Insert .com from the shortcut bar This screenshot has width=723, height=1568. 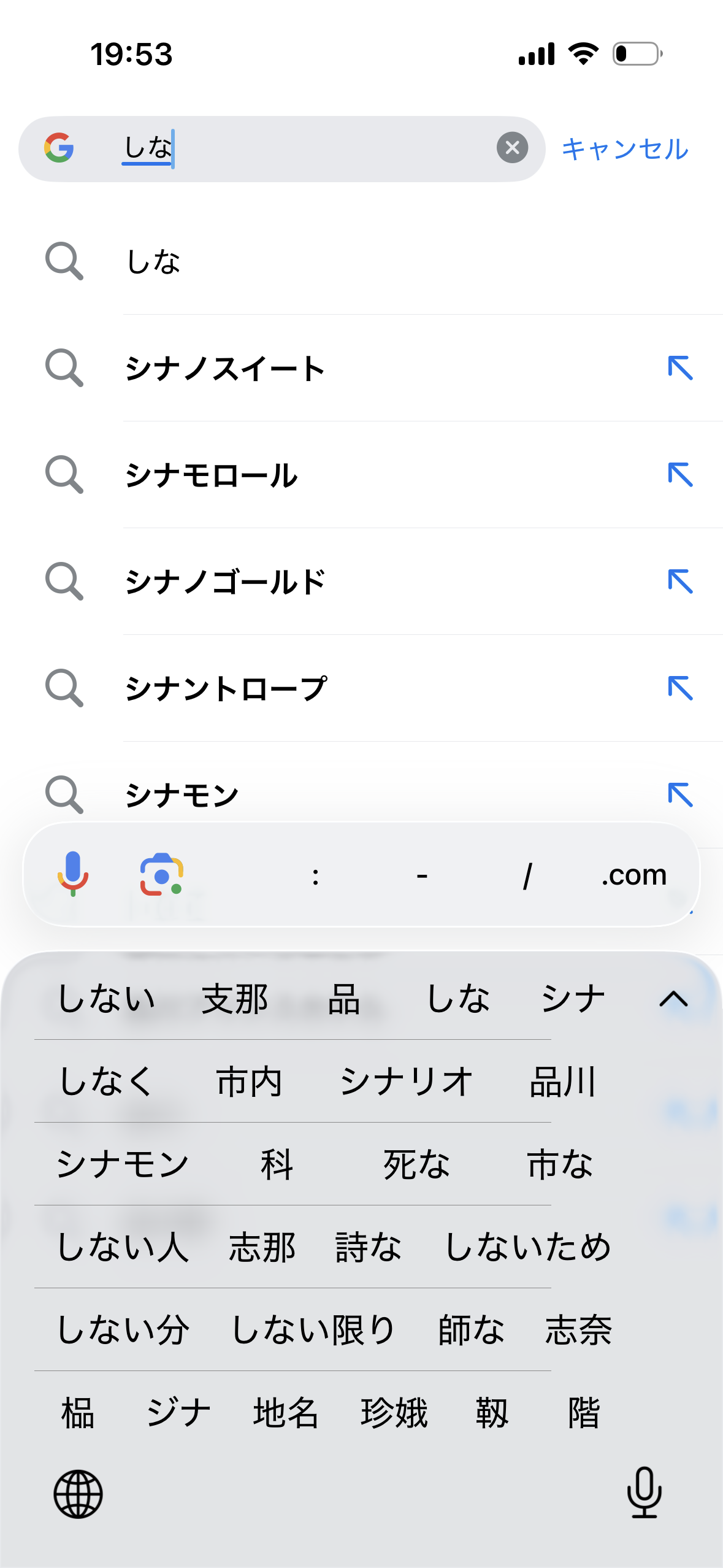point(633,875)
